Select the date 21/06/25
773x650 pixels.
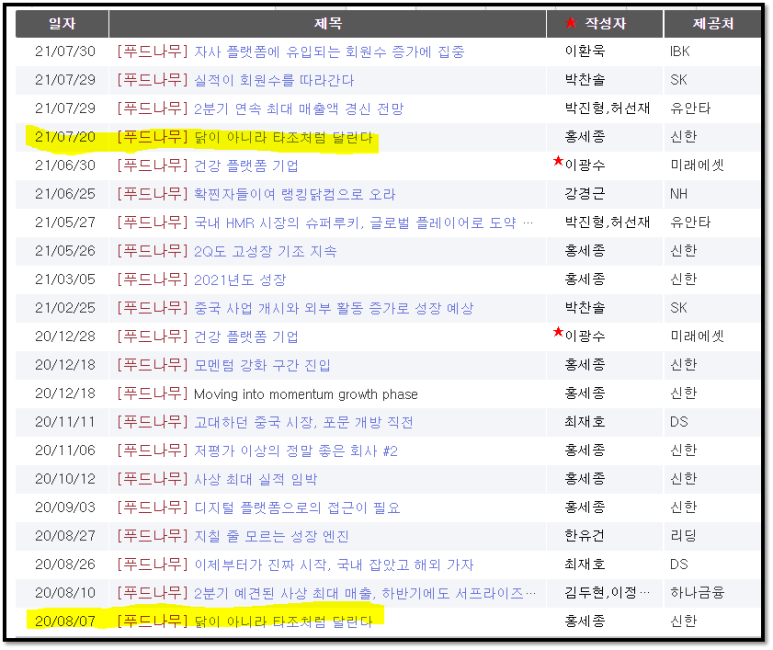tap(65, 194)
